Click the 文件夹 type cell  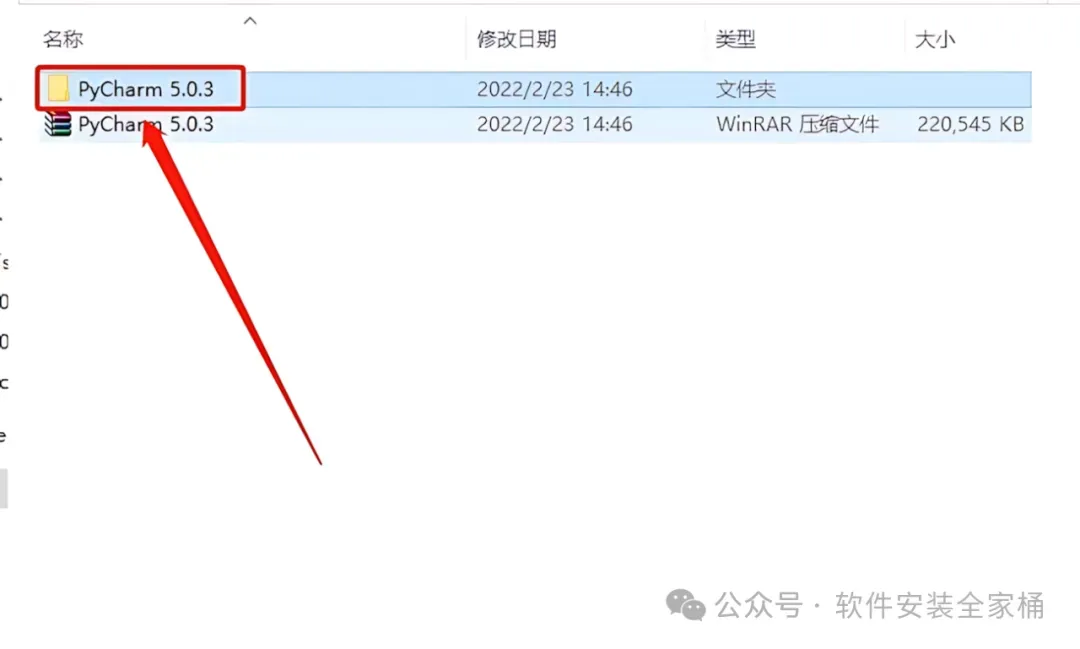tap(746, 89)
